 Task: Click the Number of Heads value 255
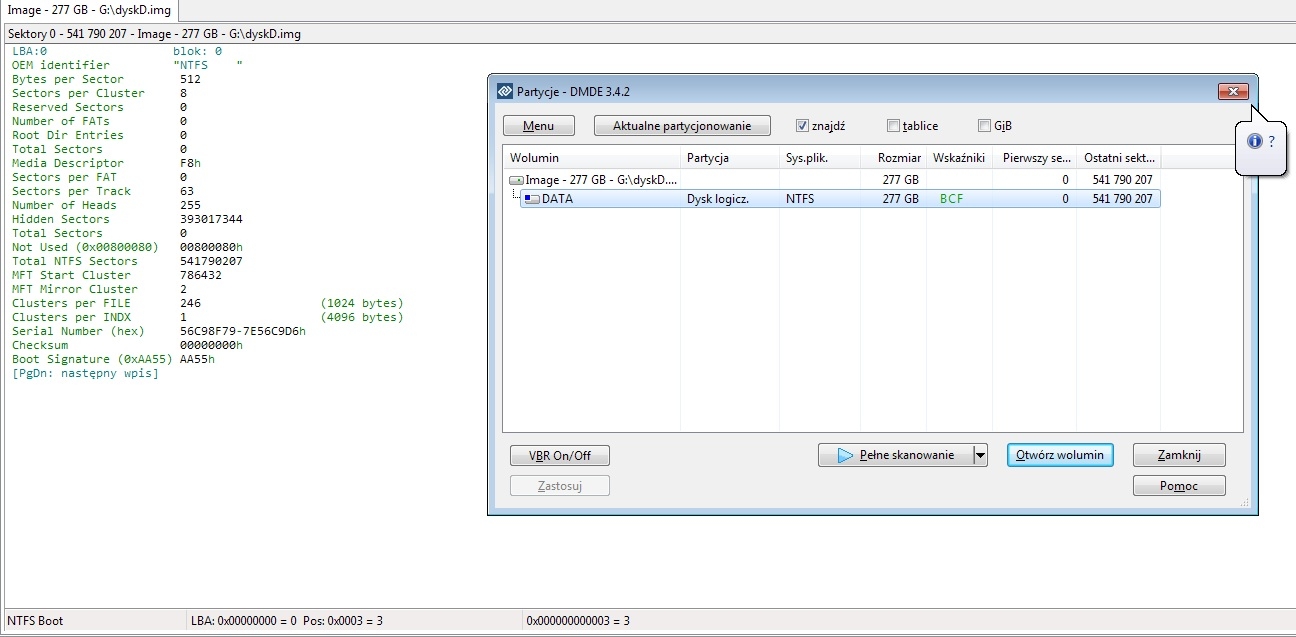(x=190, y=205)
